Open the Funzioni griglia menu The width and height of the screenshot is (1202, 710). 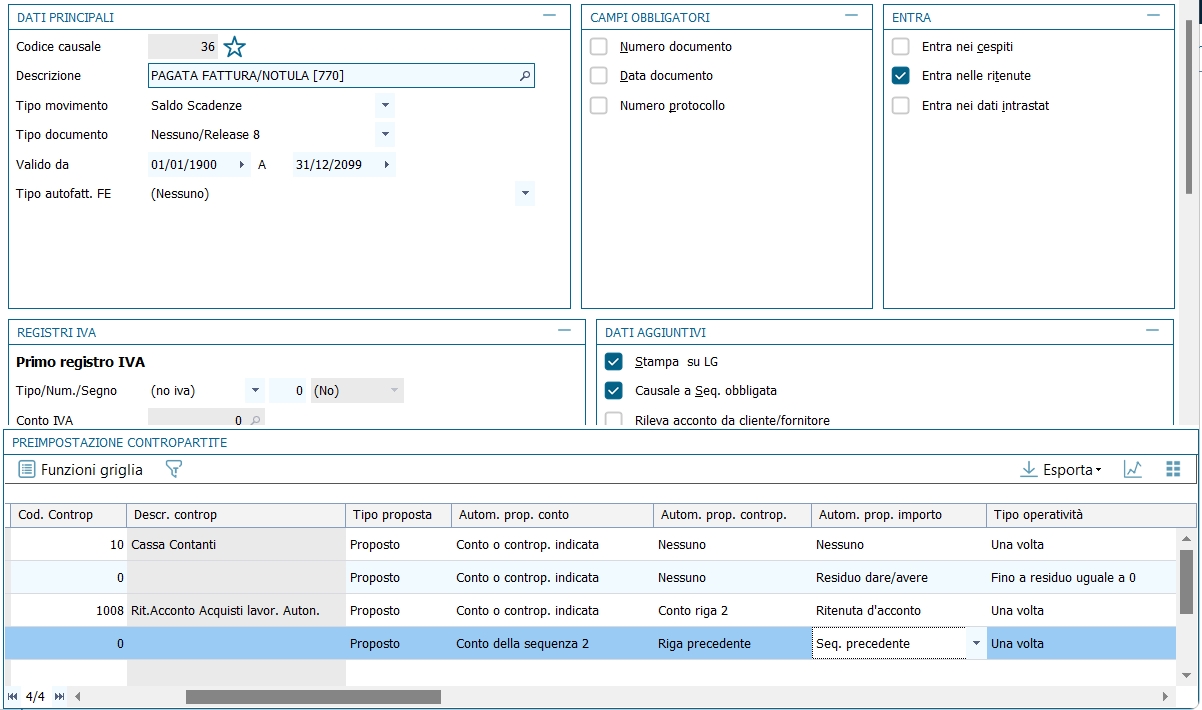[81, 469]
